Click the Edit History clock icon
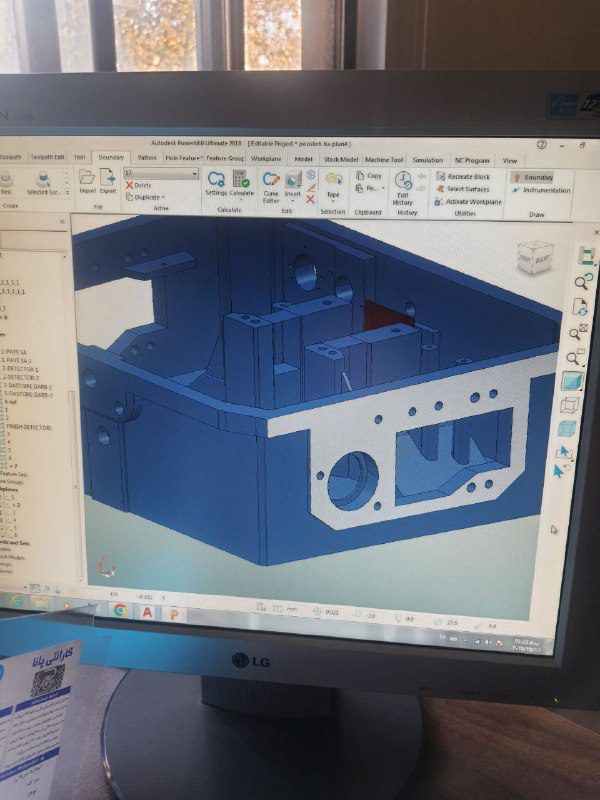 [x=403, y=183]
